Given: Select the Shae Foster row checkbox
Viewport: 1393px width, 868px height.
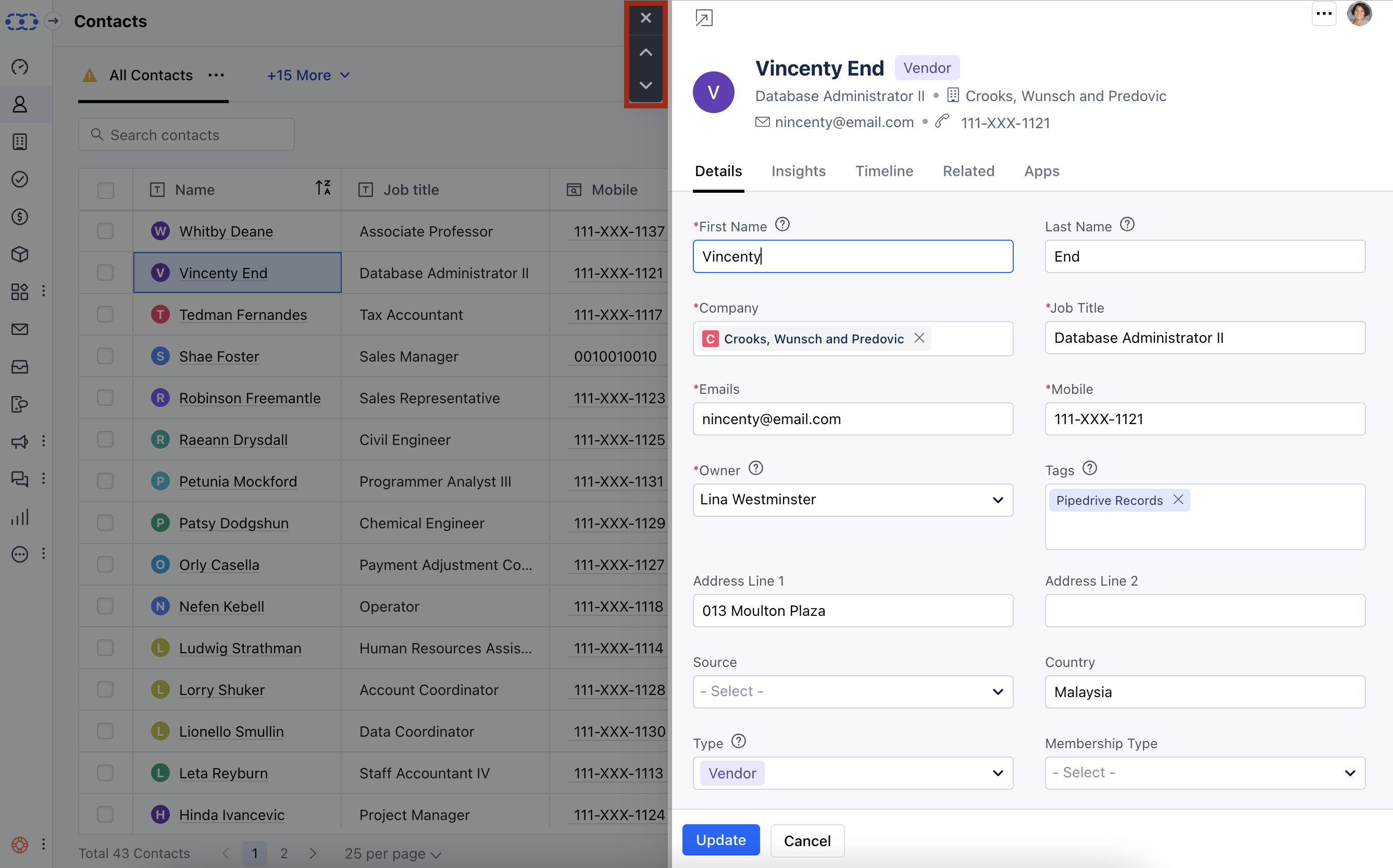Looking at the screenshot, I should [105, 356].
